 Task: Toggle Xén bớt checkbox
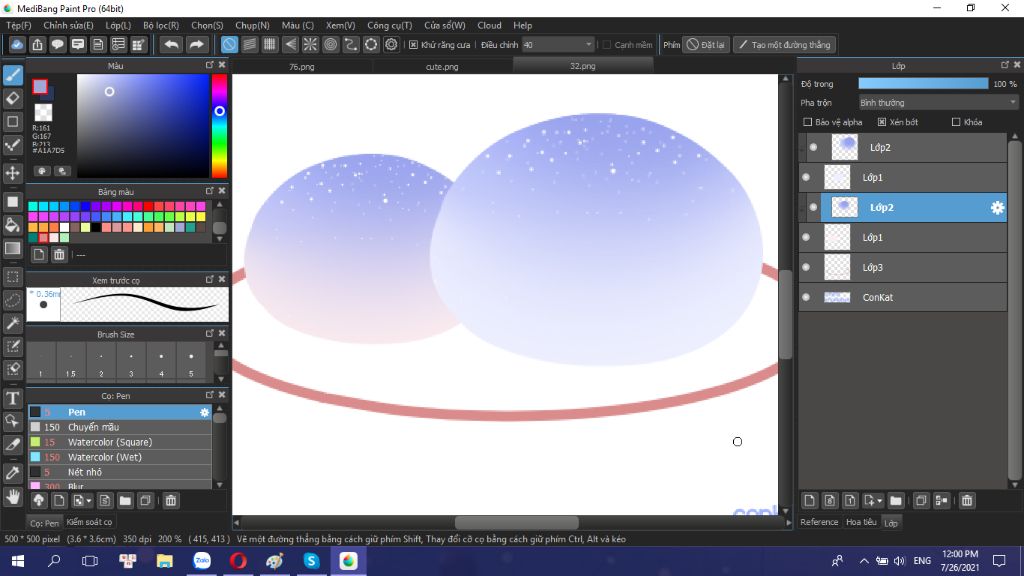pyautogui.click(x=882, y=122)
